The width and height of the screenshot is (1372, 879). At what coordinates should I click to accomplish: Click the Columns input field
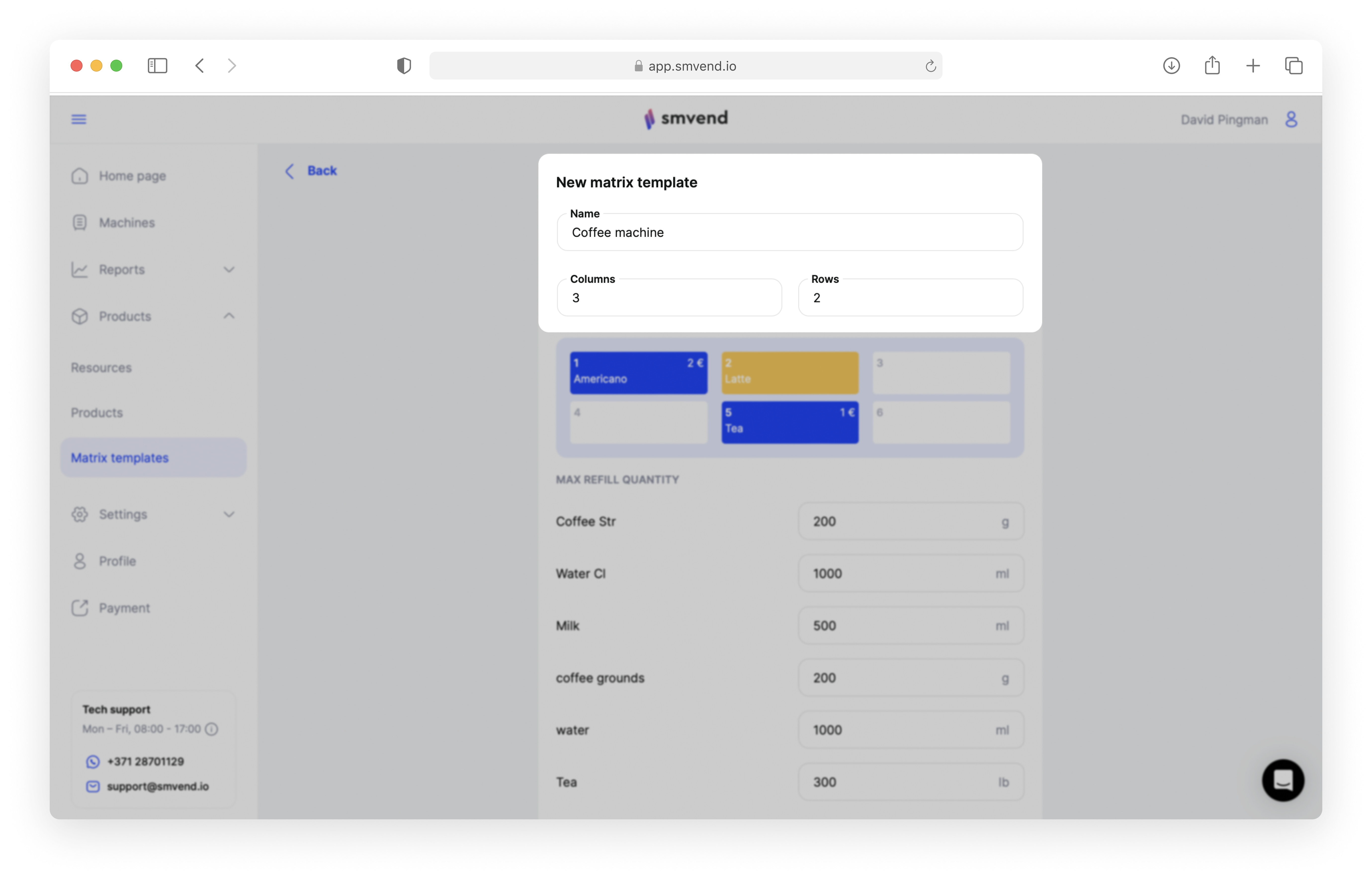click(669, 298)
